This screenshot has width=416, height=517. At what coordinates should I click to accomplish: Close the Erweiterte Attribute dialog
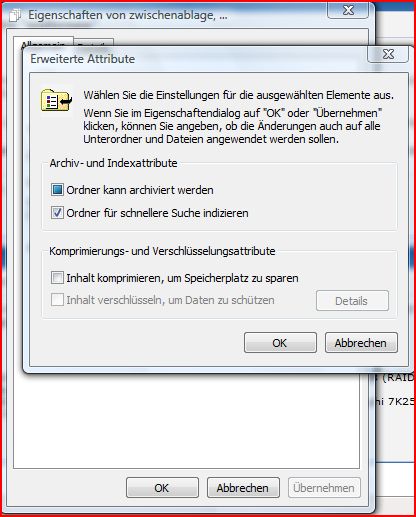pos(388,54)
